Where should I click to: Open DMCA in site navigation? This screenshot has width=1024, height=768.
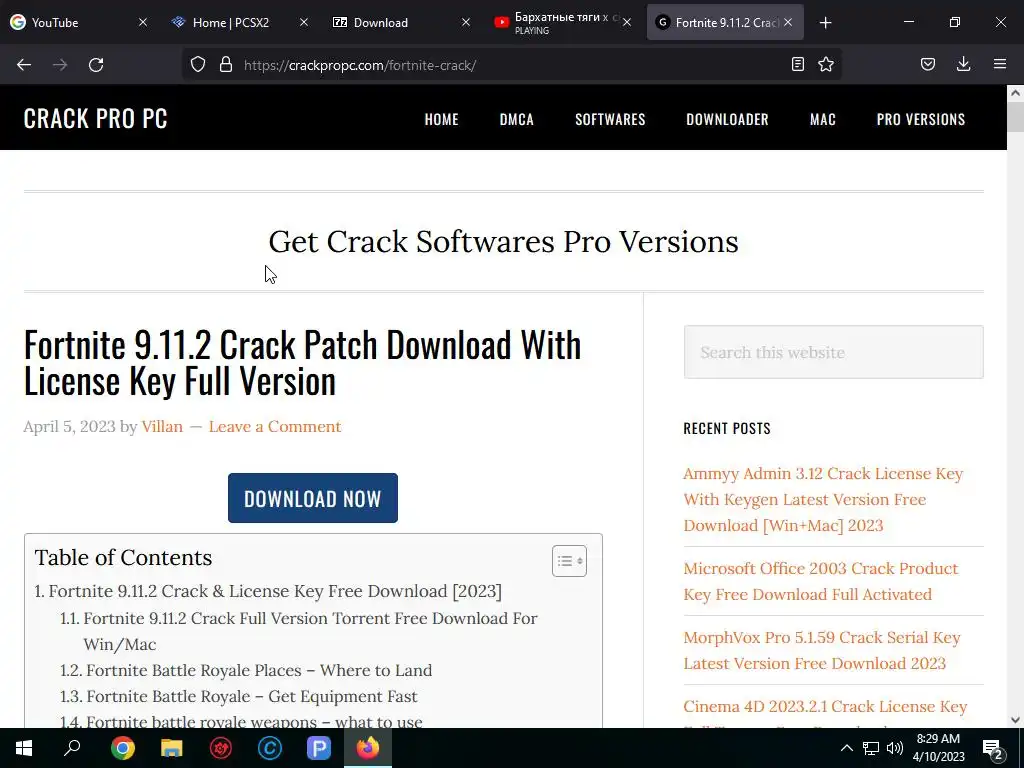517,119
